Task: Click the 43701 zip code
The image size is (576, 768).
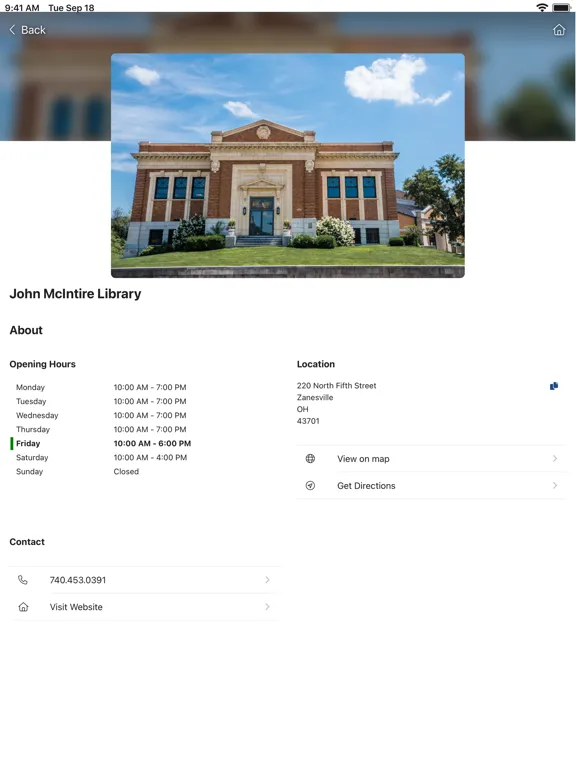Action: (x=308, y=421)
